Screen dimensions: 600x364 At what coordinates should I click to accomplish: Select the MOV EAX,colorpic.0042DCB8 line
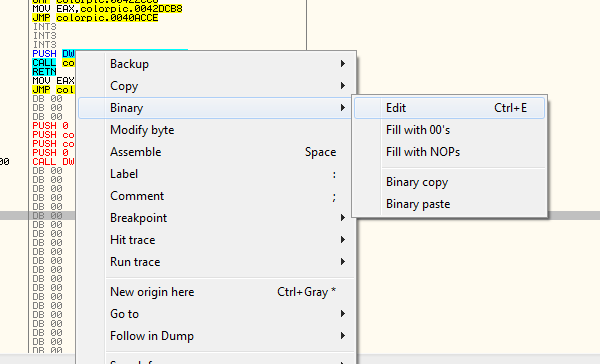[x=108, y=9]
